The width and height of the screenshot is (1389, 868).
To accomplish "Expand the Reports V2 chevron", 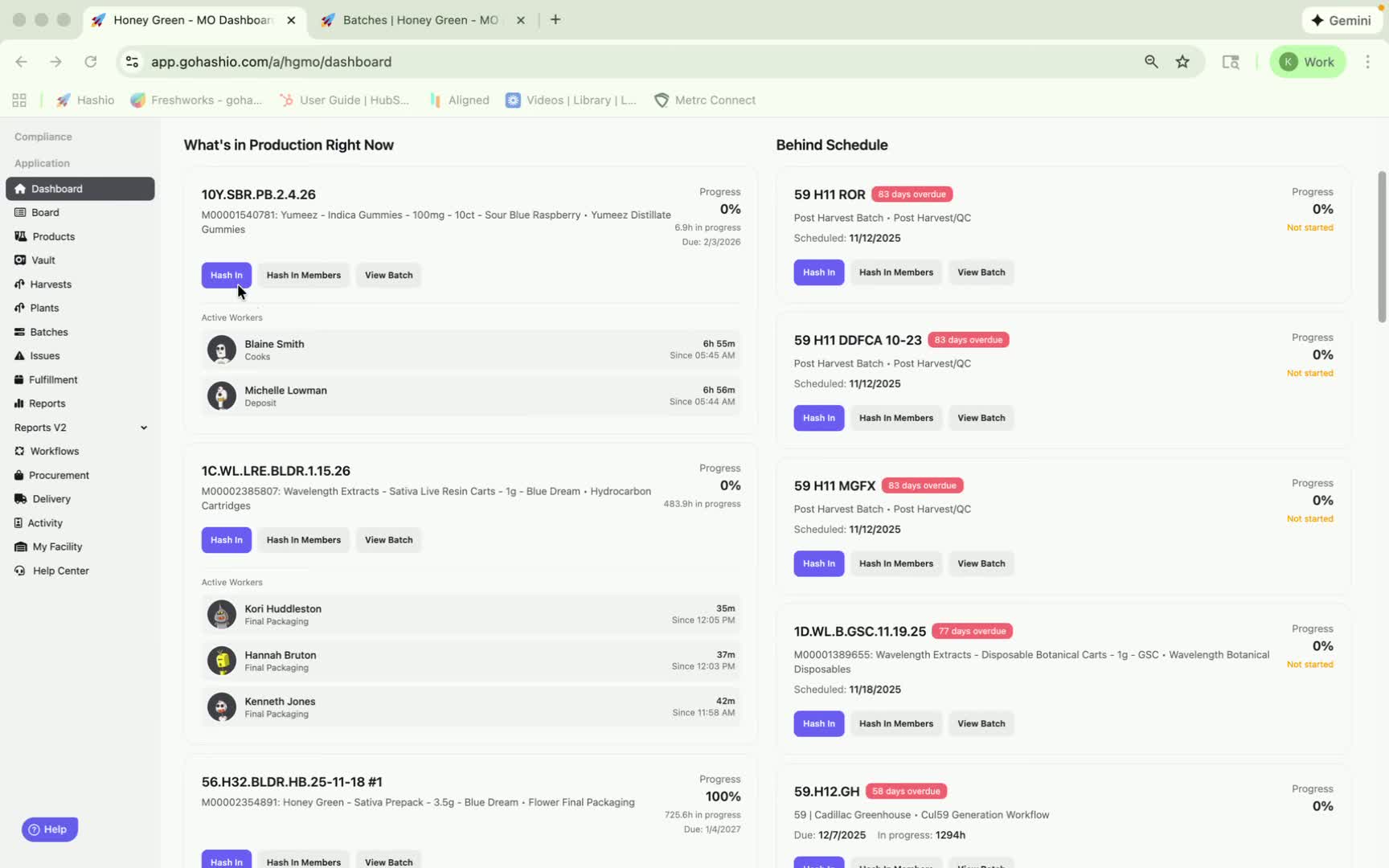I will 144,428.
